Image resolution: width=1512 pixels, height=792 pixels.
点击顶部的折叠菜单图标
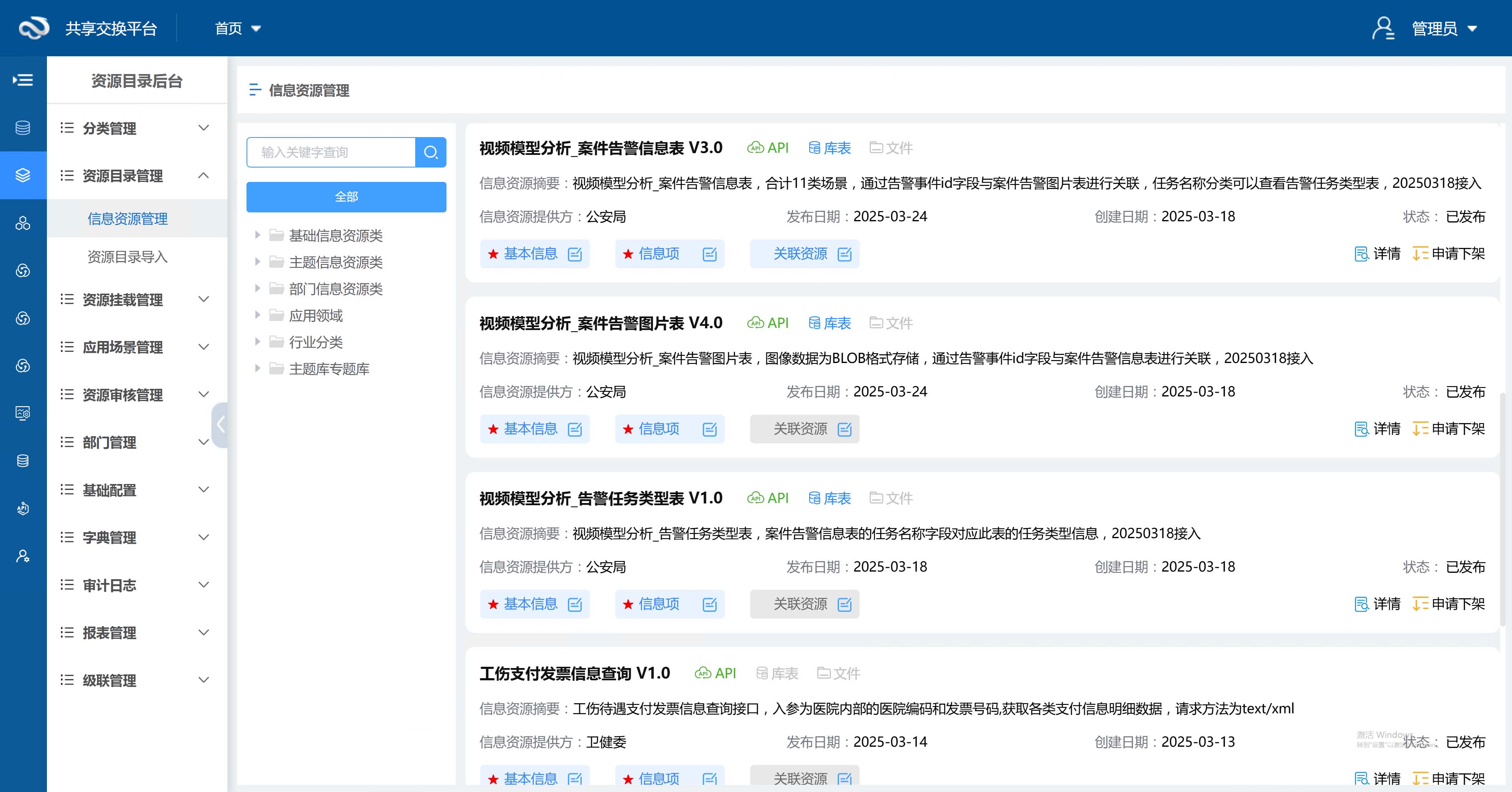point(23,79)
